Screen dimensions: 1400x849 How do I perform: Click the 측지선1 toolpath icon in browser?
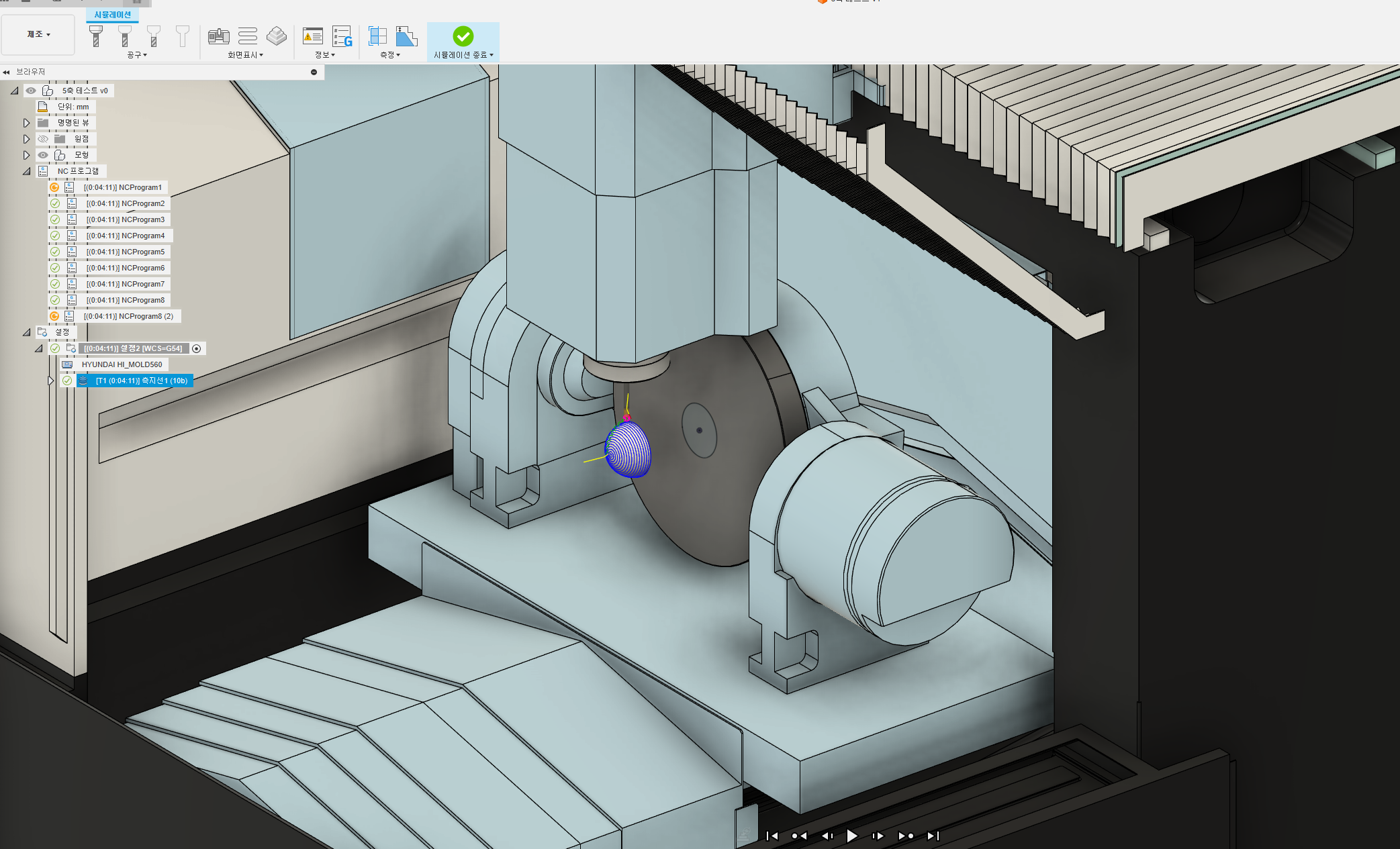(x=83, y=381)
